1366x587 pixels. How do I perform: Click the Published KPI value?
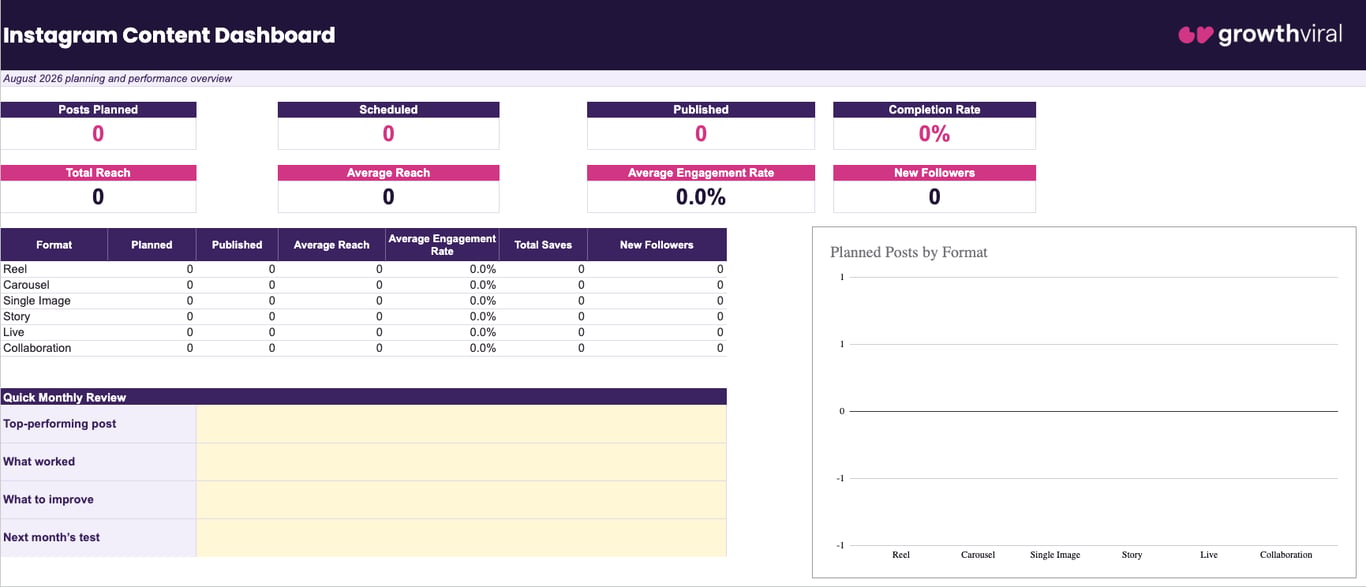[701, 134]
